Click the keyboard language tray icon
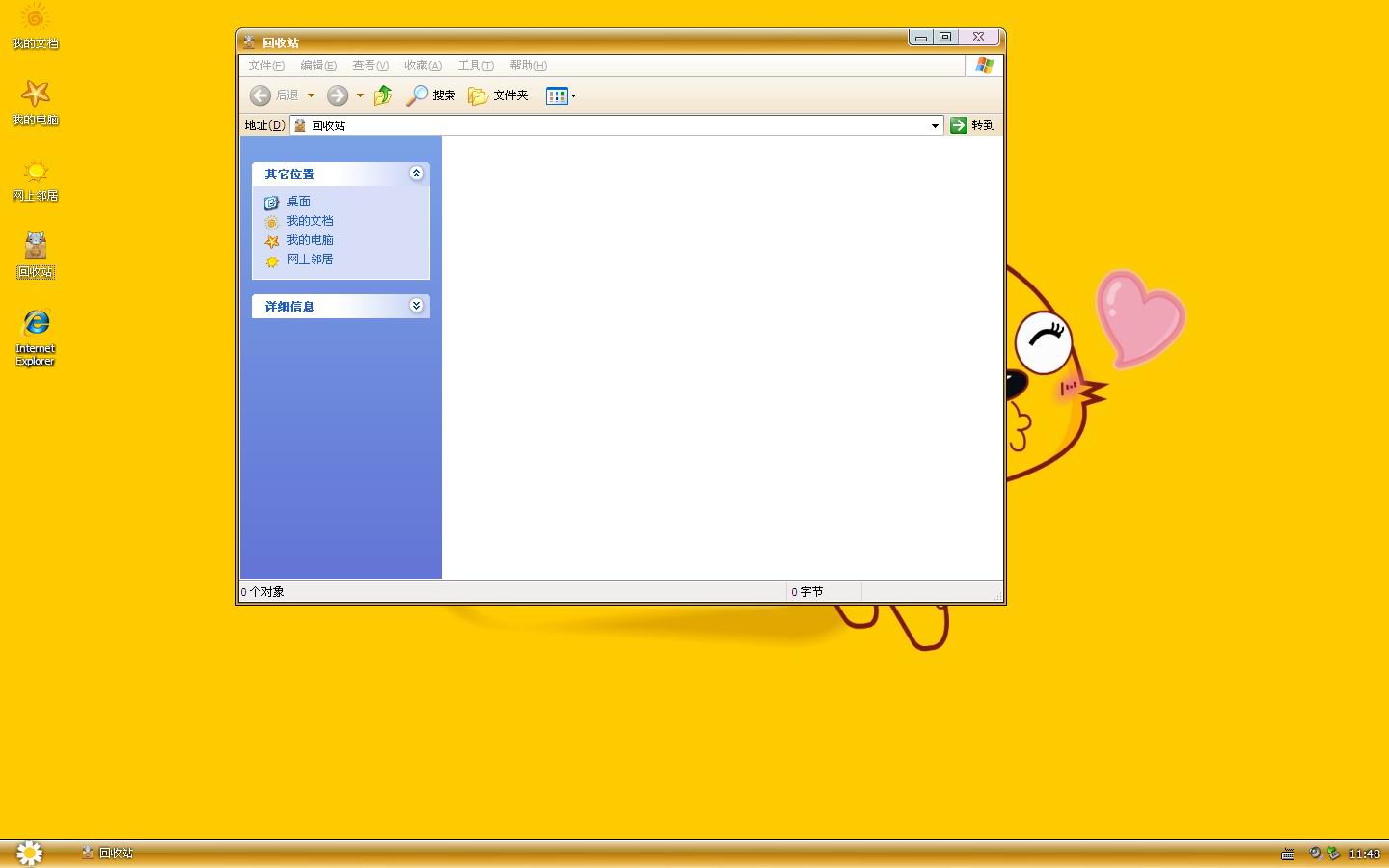Image resolution: width=1389 pixels, height=868 pixels. point(1288,854)
